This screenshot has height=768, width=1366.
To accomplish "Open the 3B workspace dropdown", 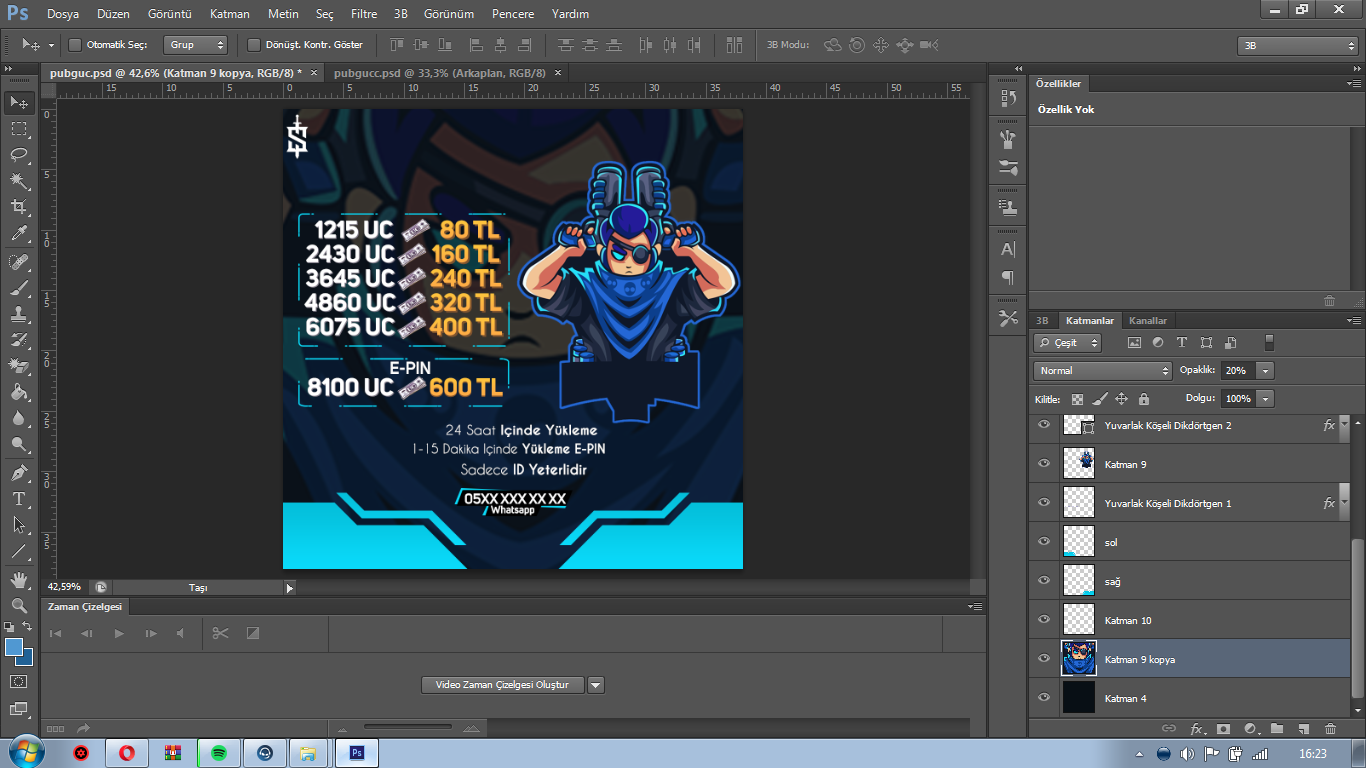I will tap(1298, 46).
